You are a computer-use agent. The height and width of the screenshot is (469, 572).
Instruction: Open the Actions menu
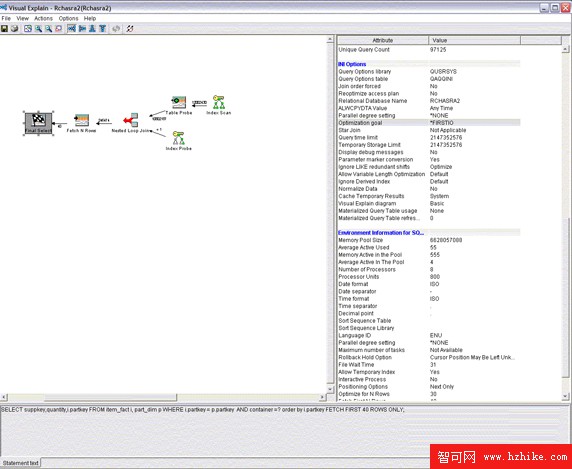click(x=43, y=18)
